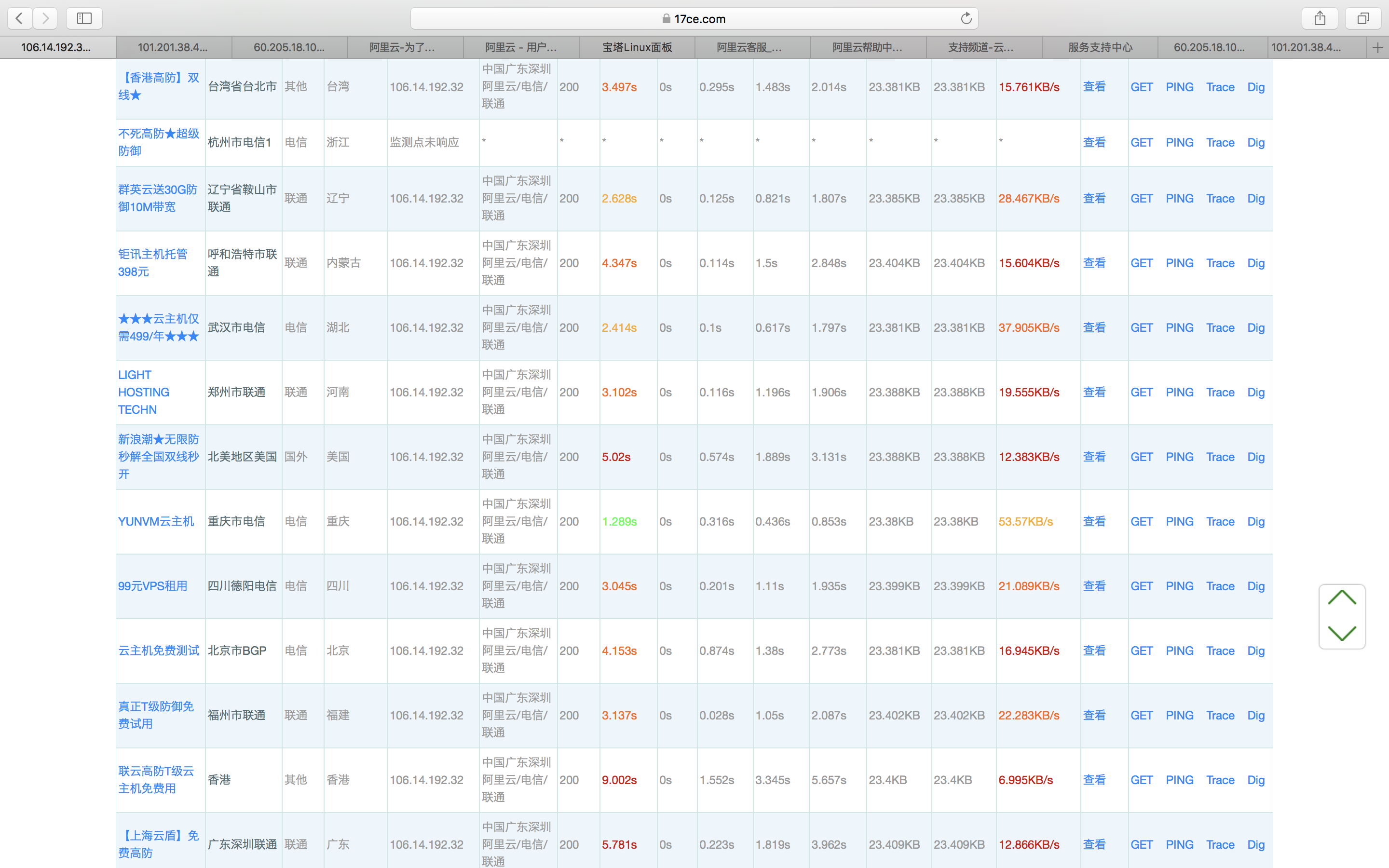Show all tabs overview icon

[1363, 18]
